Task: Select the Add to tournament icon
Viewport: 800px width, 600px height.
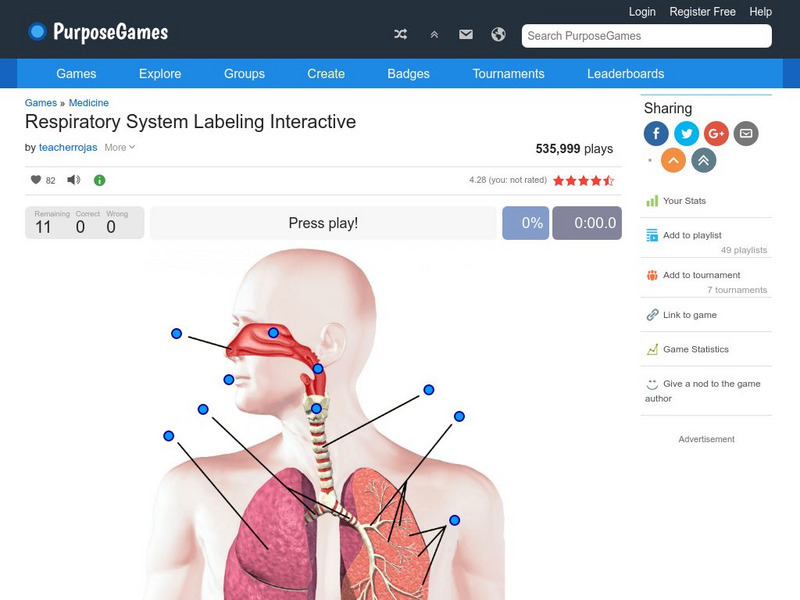Action: [649, 275]
